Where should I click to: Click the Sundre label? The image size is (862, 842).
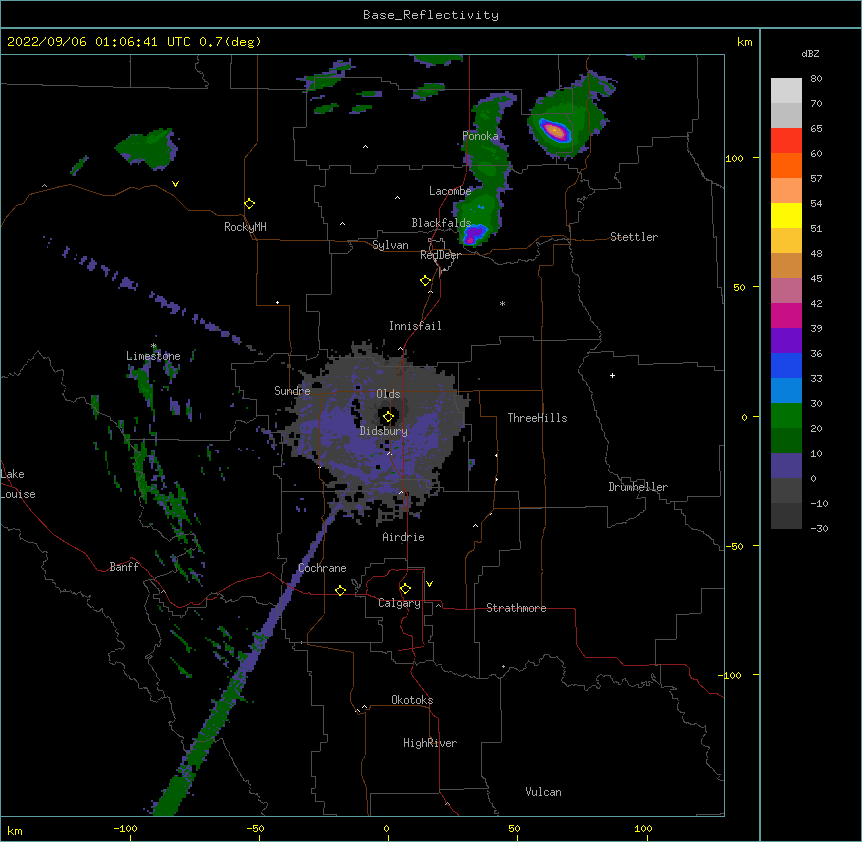coord(292,391)
